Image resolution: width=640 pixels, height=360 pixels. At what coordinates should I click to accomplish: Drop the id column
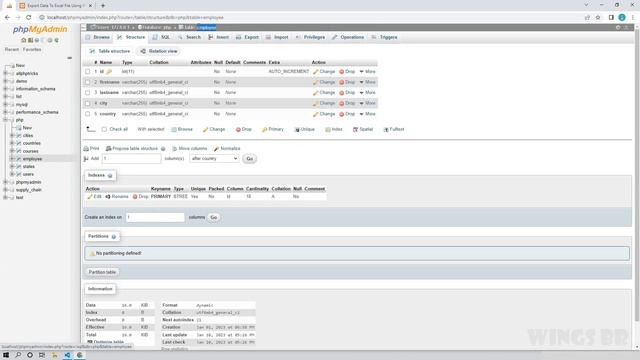tap(347, 71)
